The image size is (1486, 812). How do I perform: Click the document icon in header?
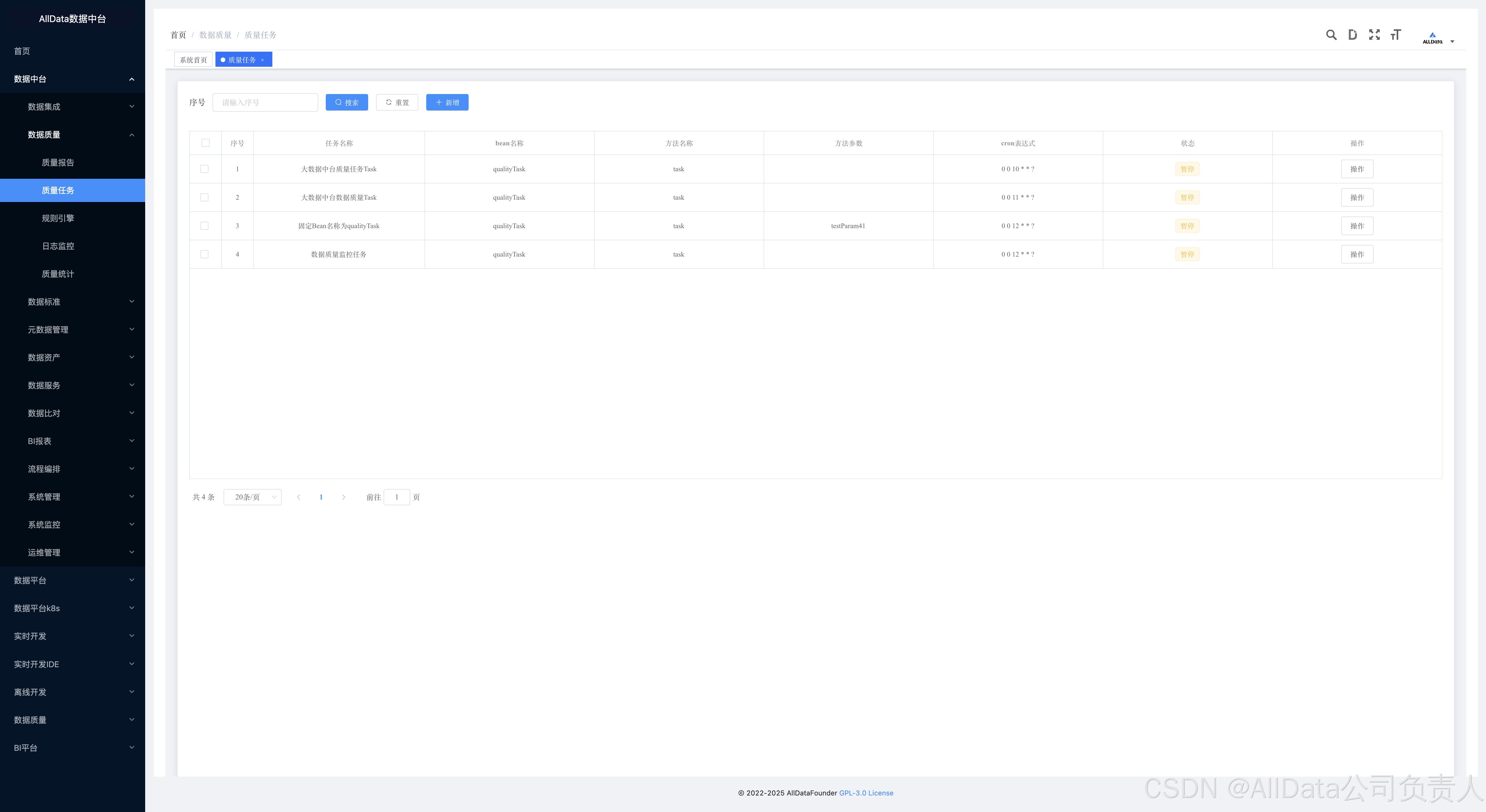pos(1352,35)
